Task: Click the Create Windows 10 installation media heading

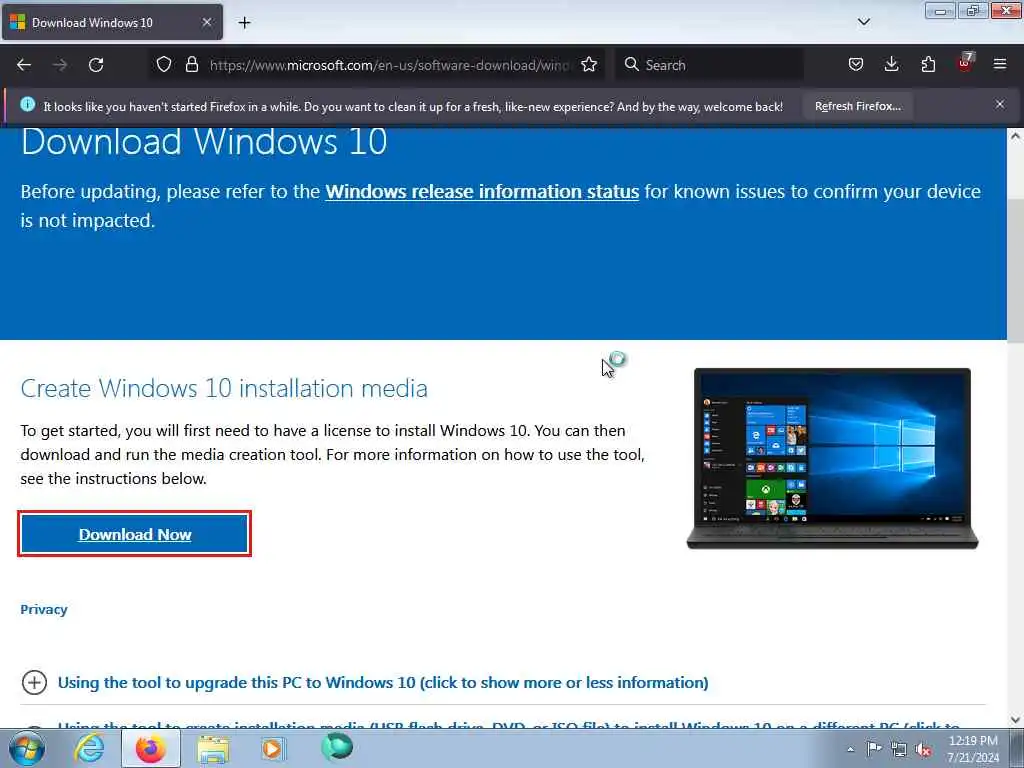Action: [224, 388]
